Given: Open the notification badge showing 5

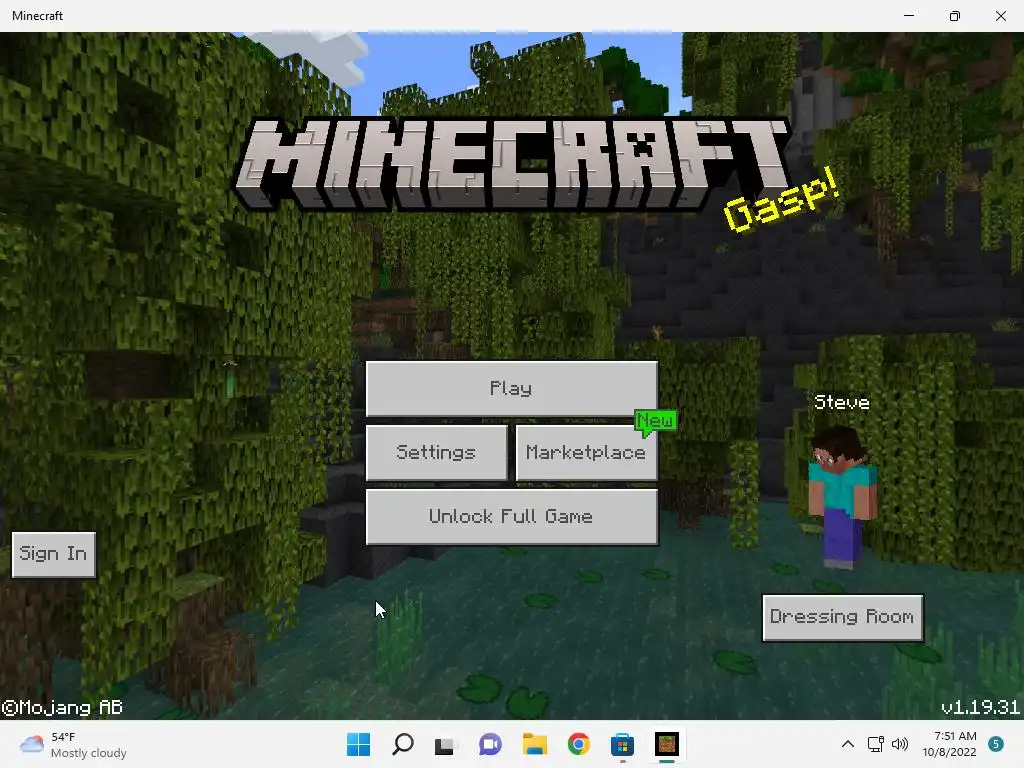Looking at the screenshot, I should (996, 744).
